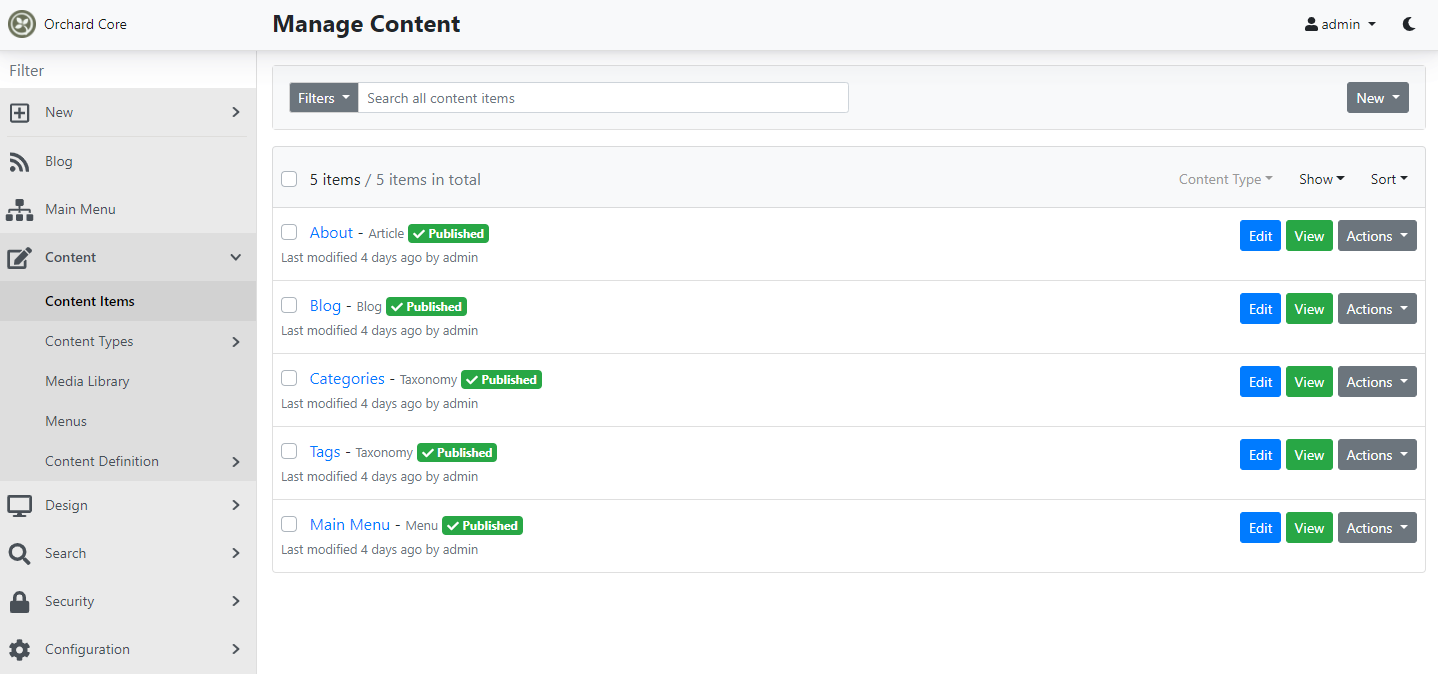Open the New content dropdown button

pyautogui.click(x=1378, y=98)
